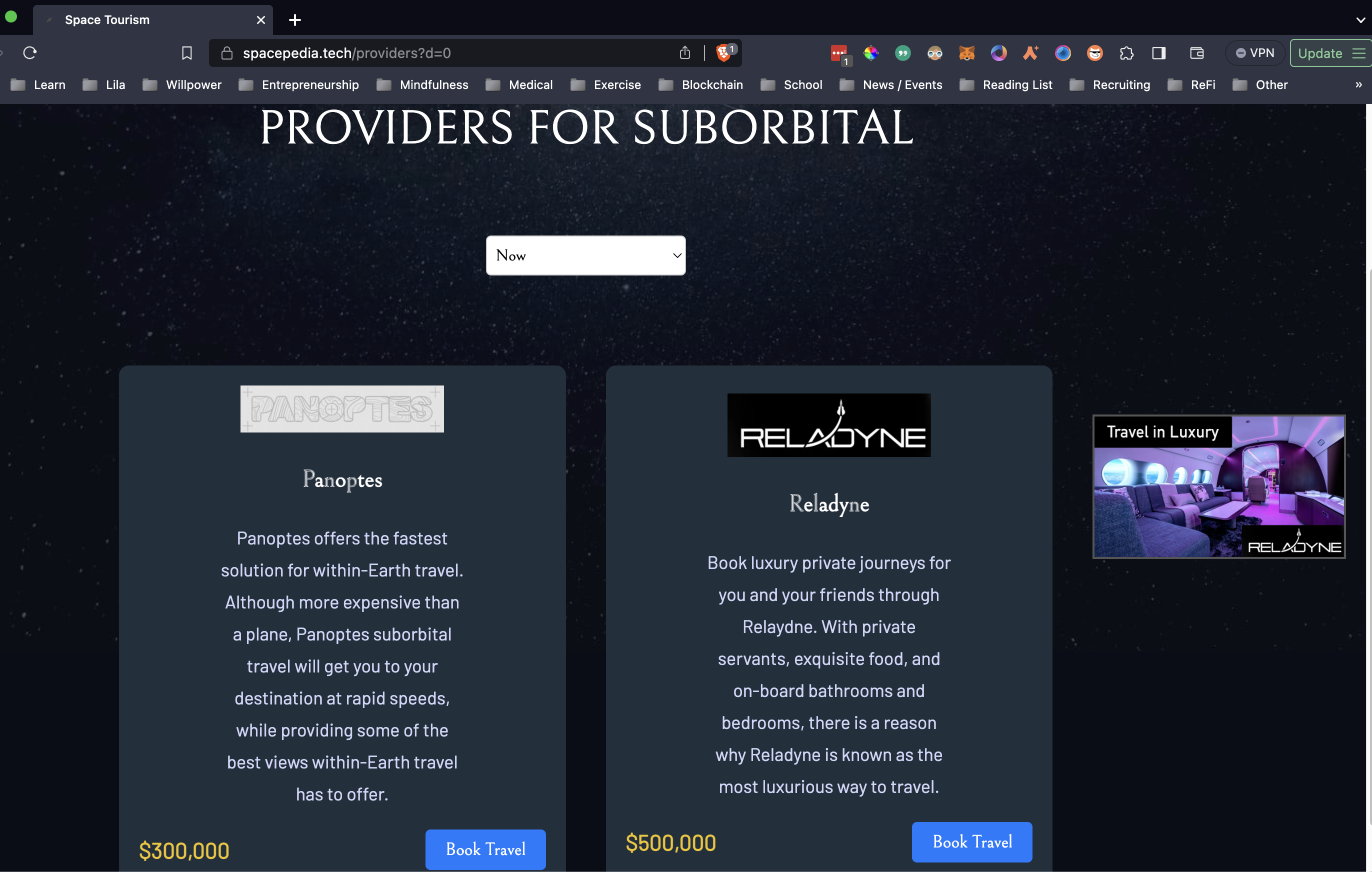Expand tab search chevron at top right
This screenshot has width=1372, height=872.
point(1360,20)
